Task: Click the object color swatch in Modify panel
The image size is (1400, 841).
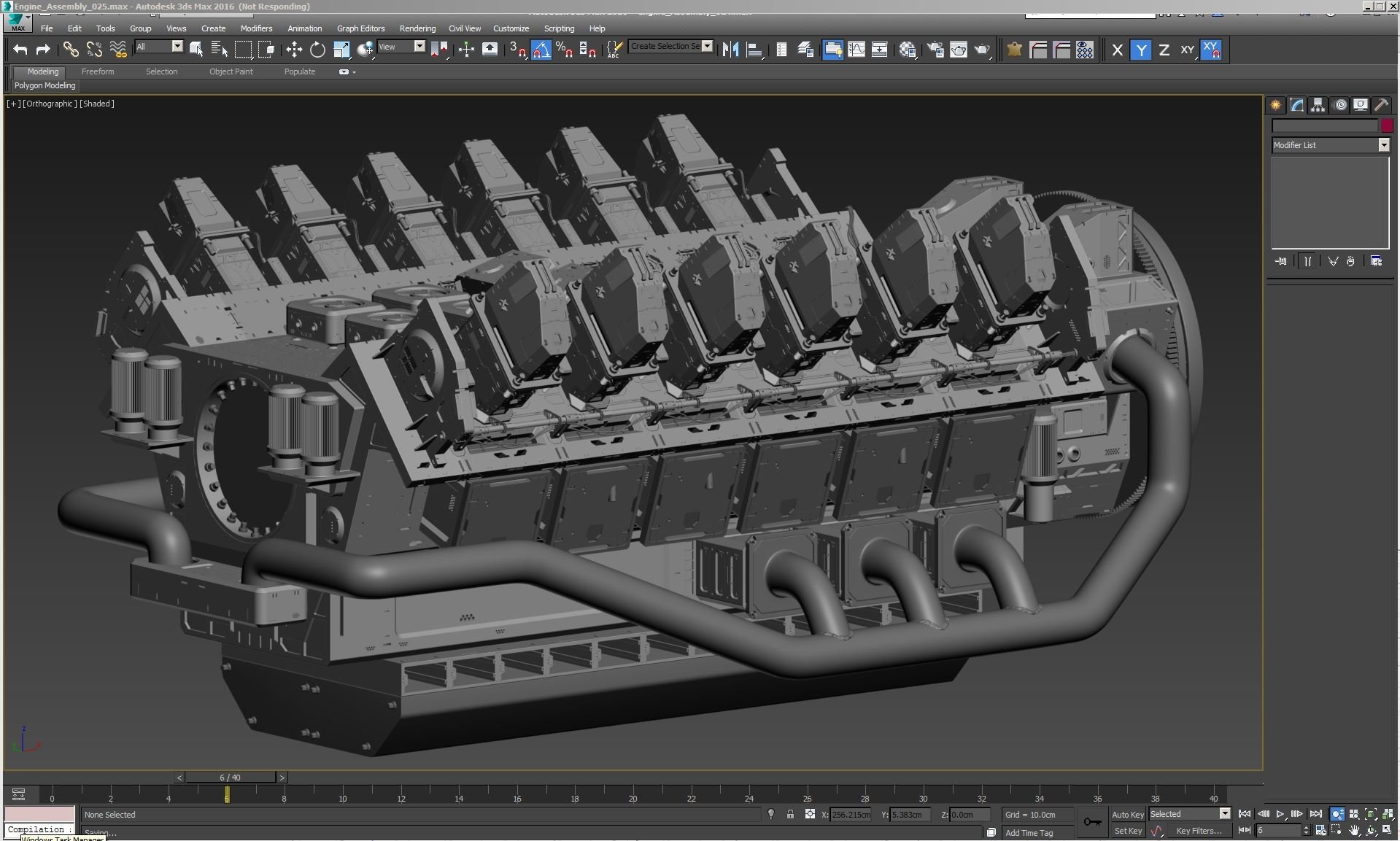Action: point(1387,125)
